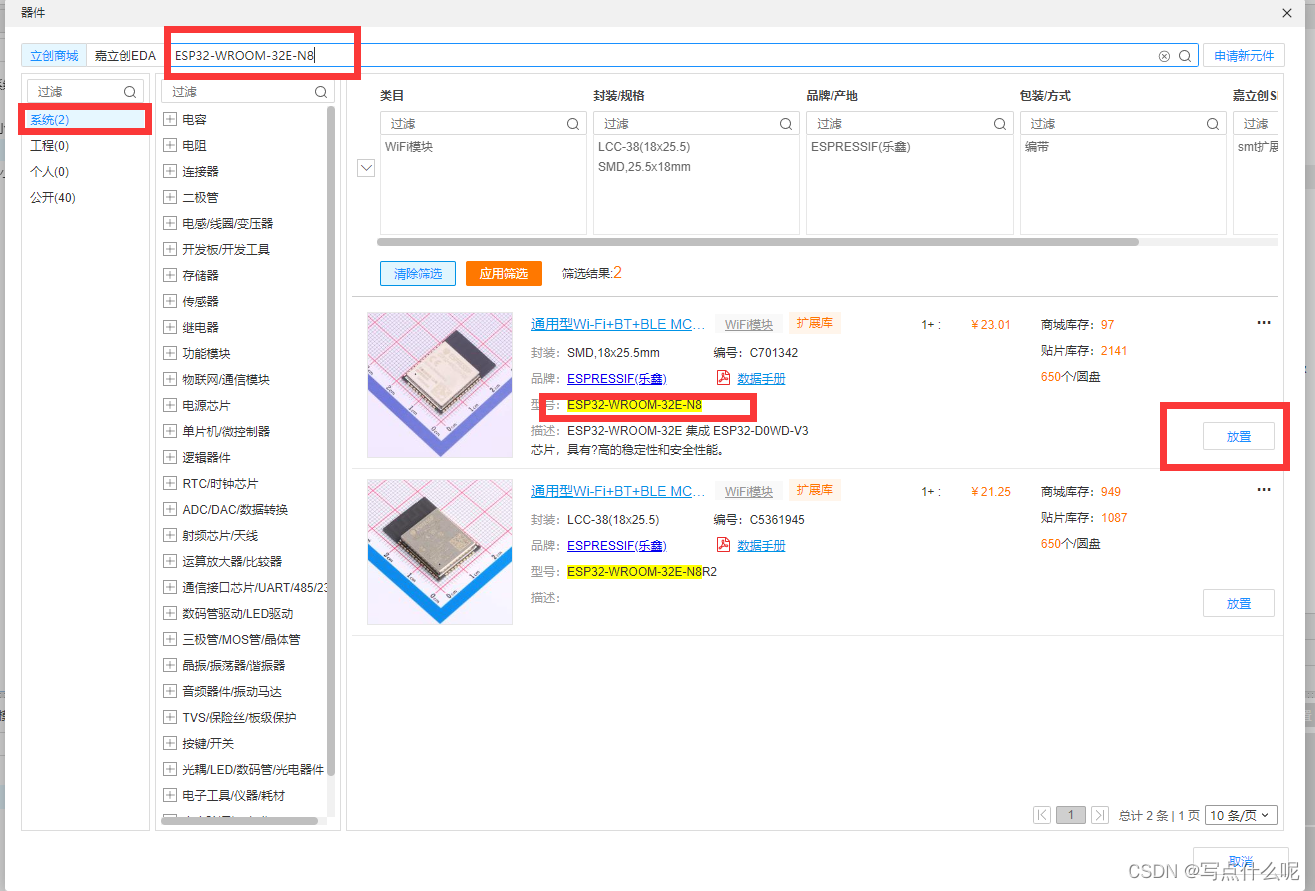Select 编带 in the packaging filter
Screen dimensions: 1315x891
click(x=1037, y=147)
